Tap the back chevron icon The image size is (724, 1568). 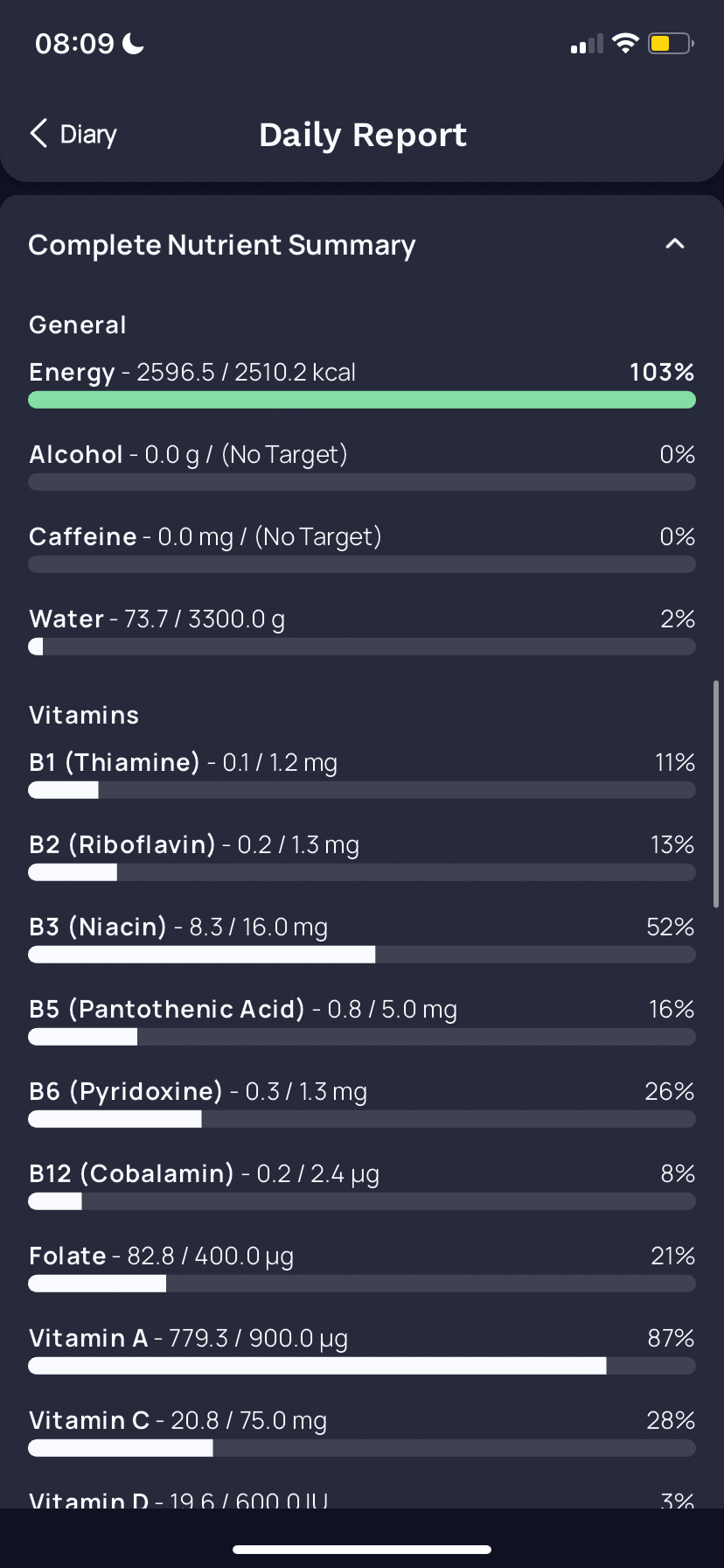[38, 134]
